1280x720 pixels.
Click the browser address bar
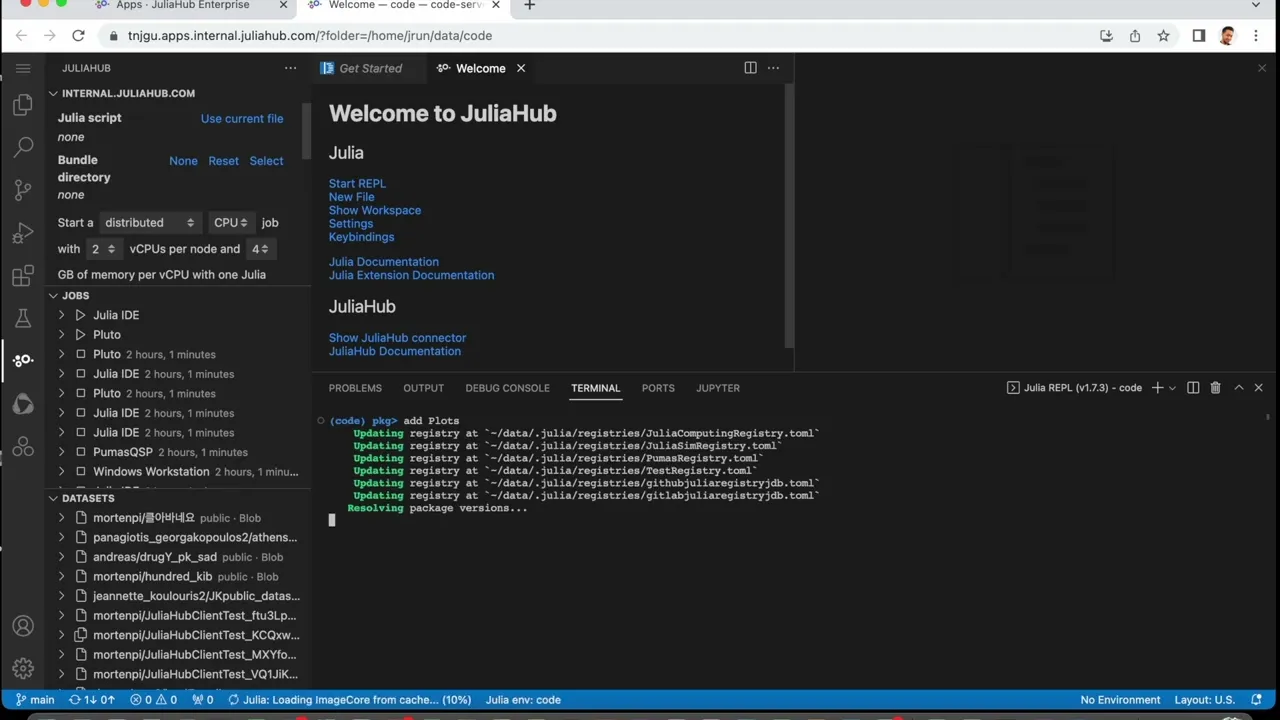coord(600,35)
